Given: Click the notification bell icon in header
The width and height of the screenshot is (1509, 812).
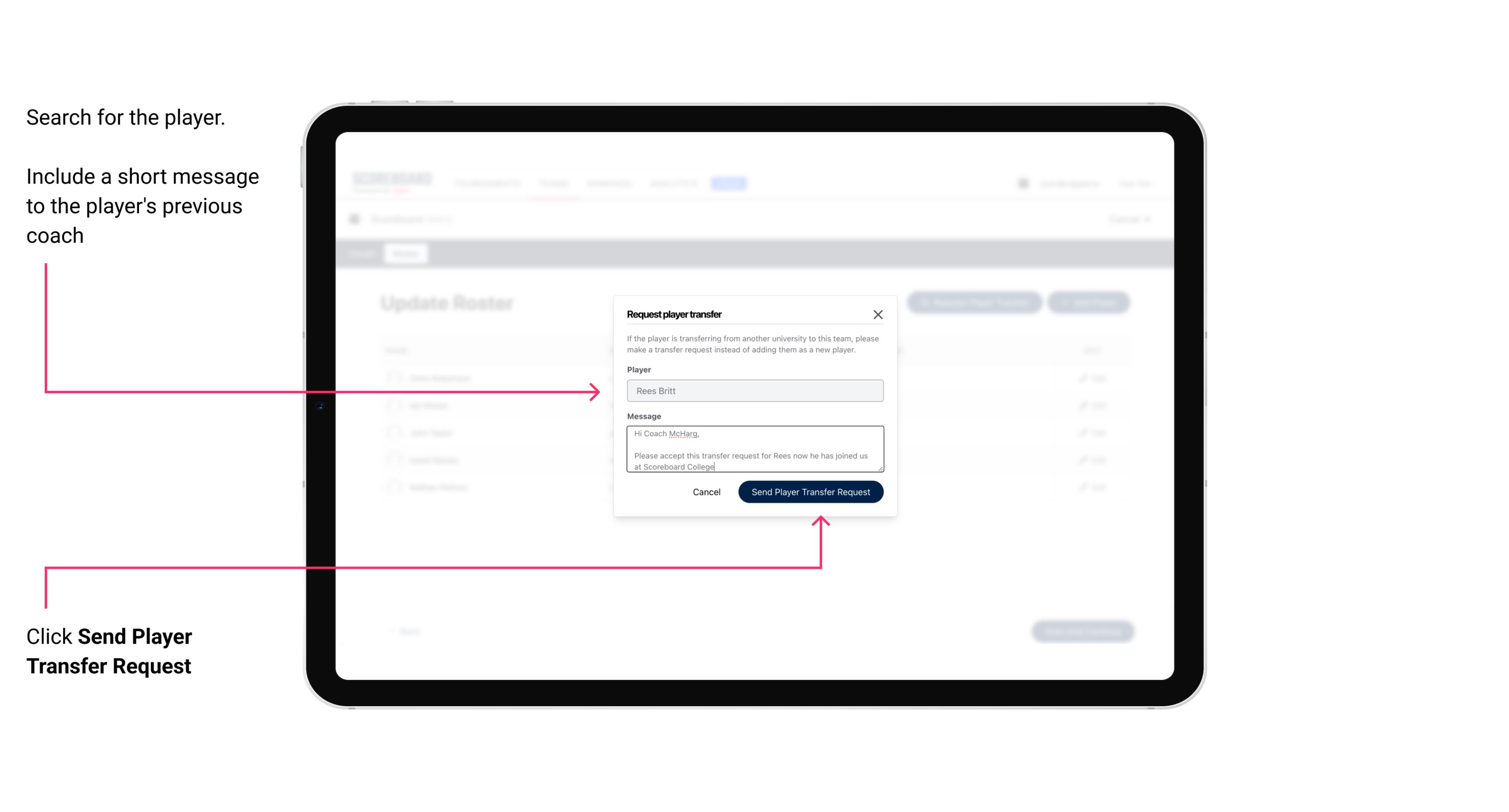Looking at the screenshot, I should point(1023,183).
